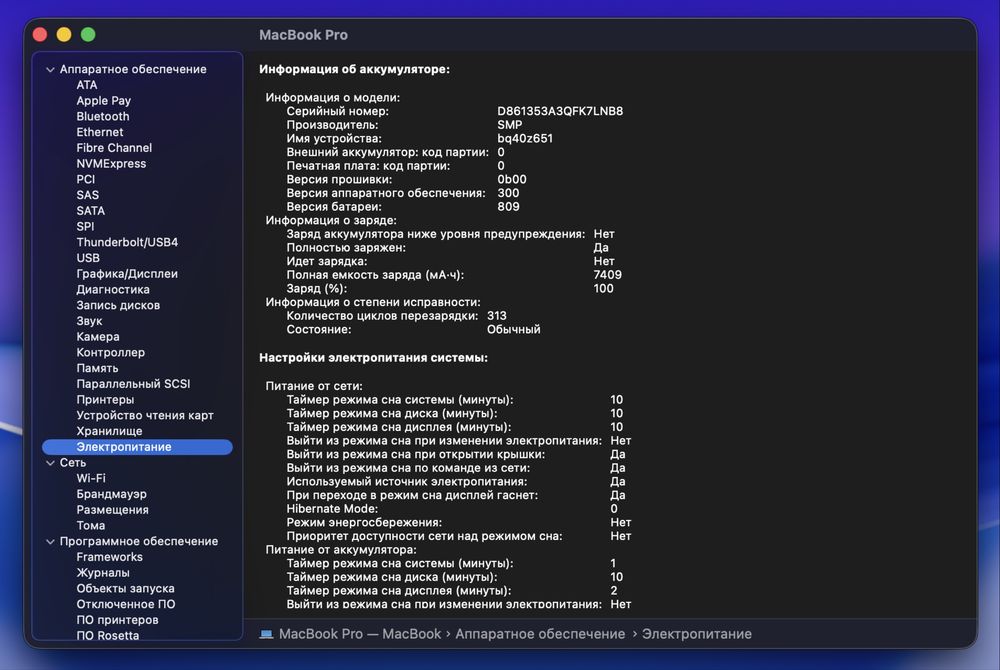Open Wi-Fi network information
Screen dimensions: 1000x670
pos(91,478)
